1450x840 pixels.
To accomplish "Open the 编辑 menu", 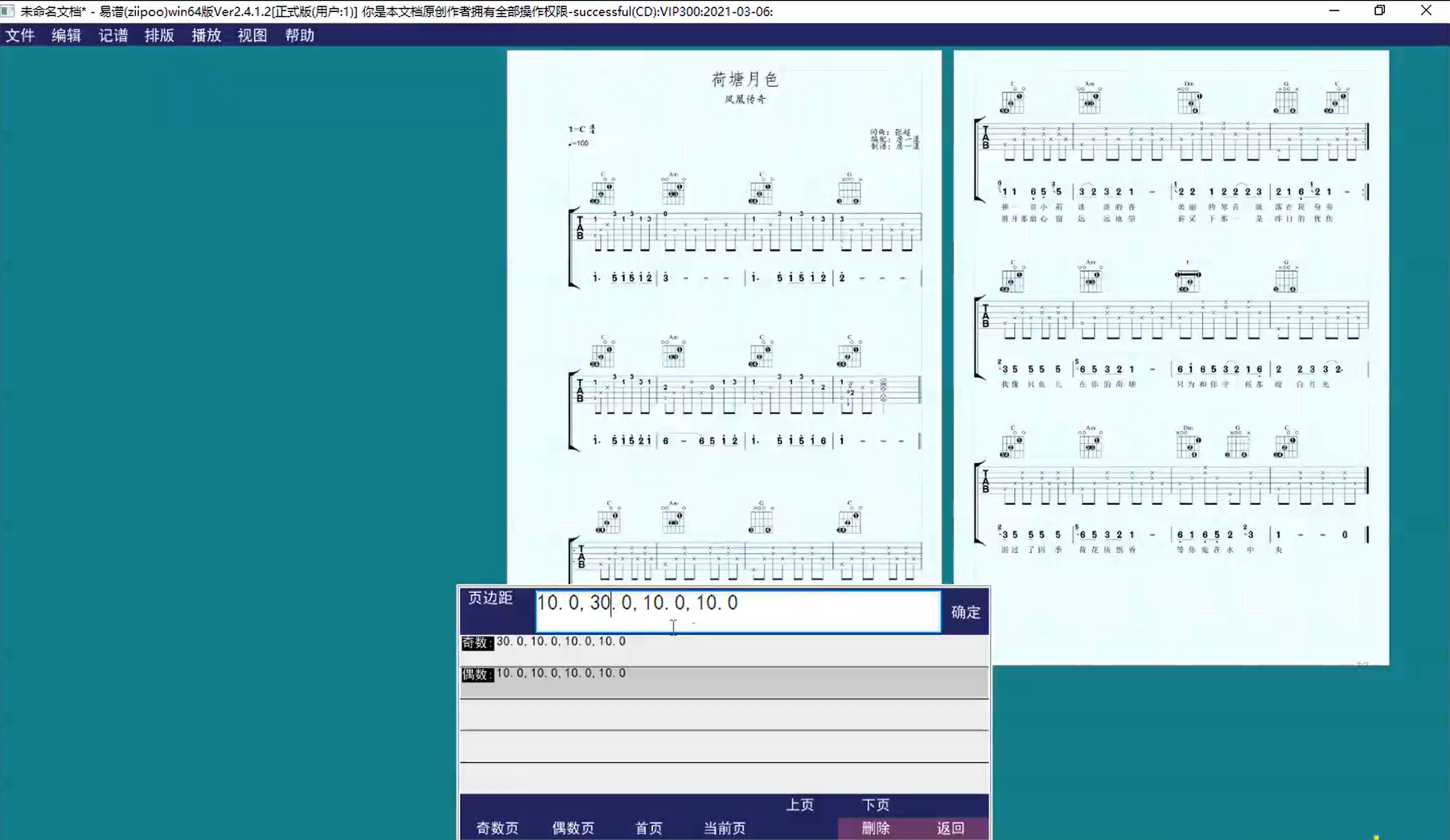I will 66,35.
